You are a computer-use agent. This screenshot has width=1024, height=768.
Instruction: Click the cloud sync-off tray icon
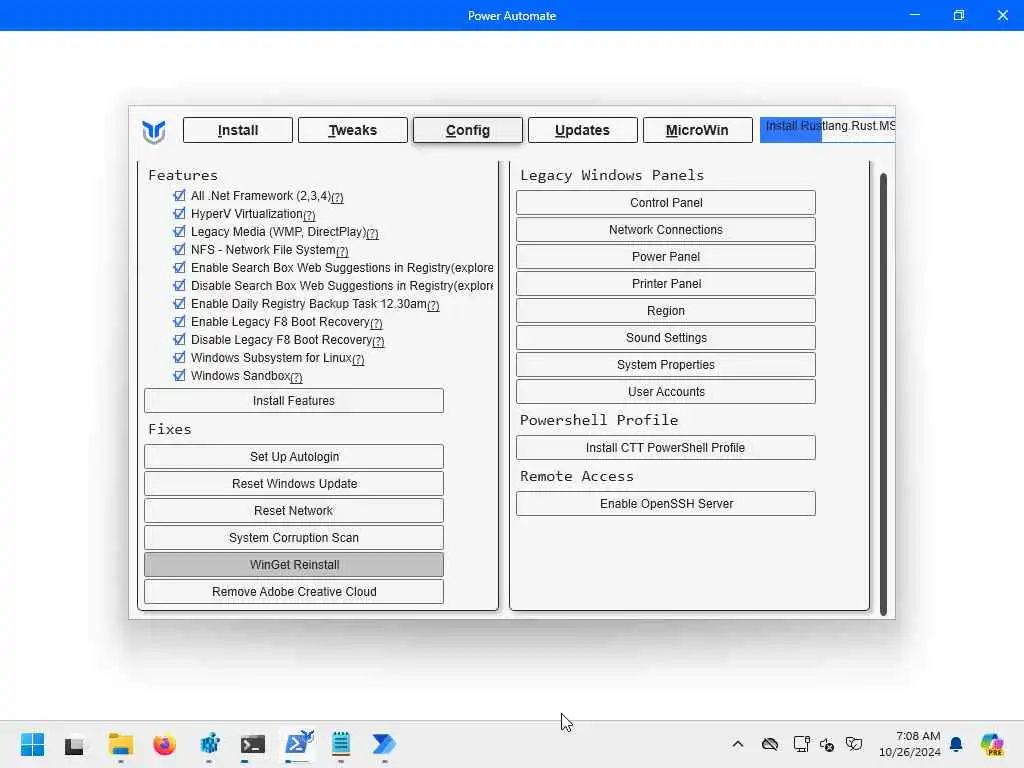tap(770, 744)
